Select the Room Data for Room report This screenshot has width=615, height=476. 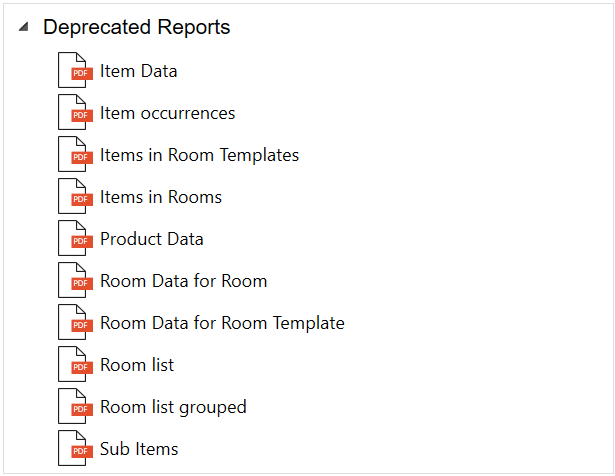click(x=183, y=281)
